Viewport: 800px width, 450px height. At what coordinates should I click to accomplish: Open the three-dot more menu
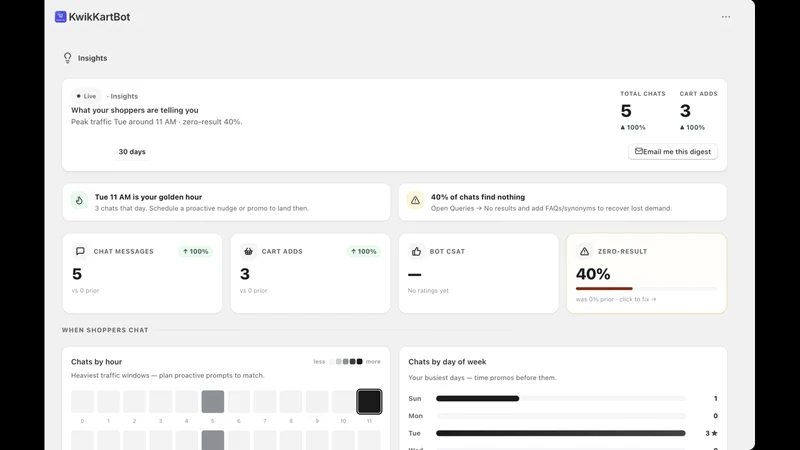pyautogui.click(x=726, y=17)
